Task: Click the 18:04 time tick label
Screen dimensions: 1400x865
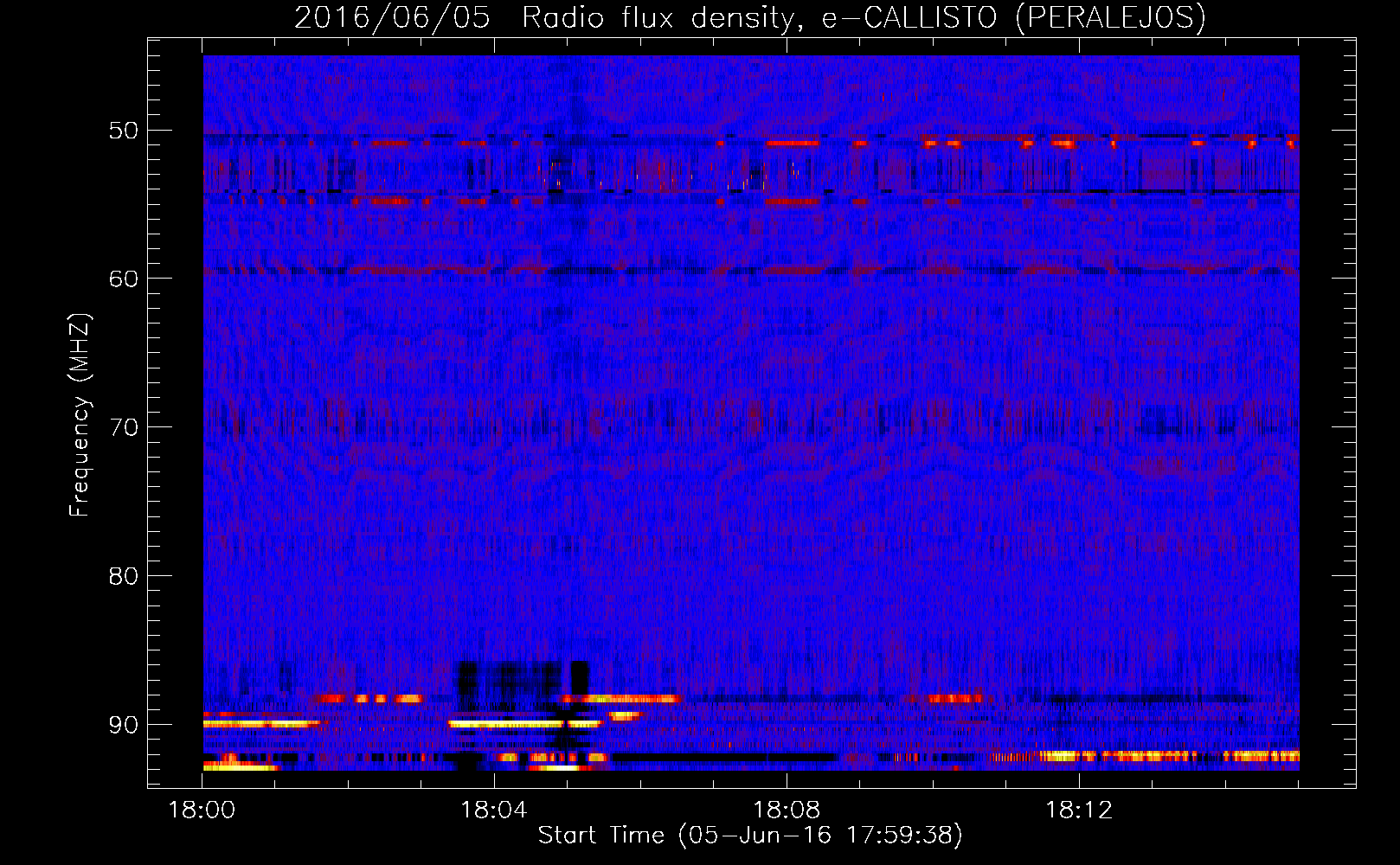Action: (494, 811)
